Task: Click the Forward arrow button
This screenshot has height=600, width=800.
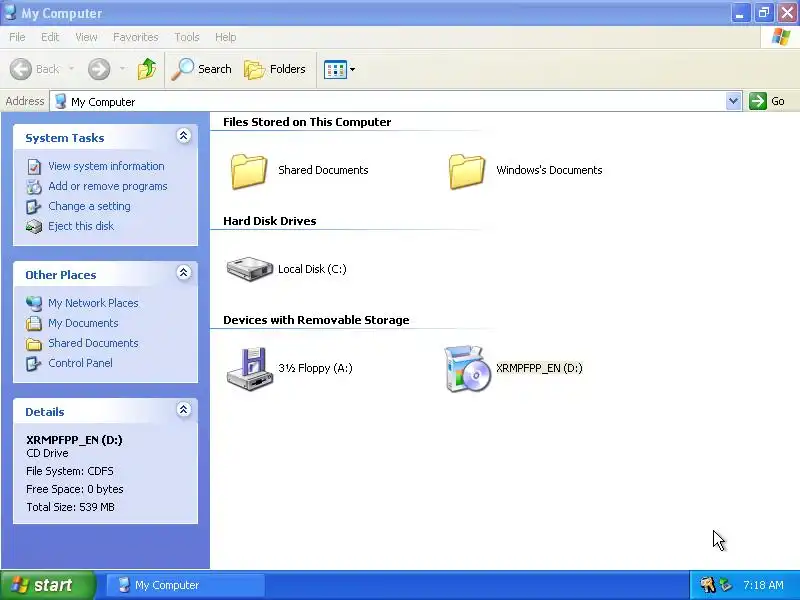Action: [x=99, y=69]
